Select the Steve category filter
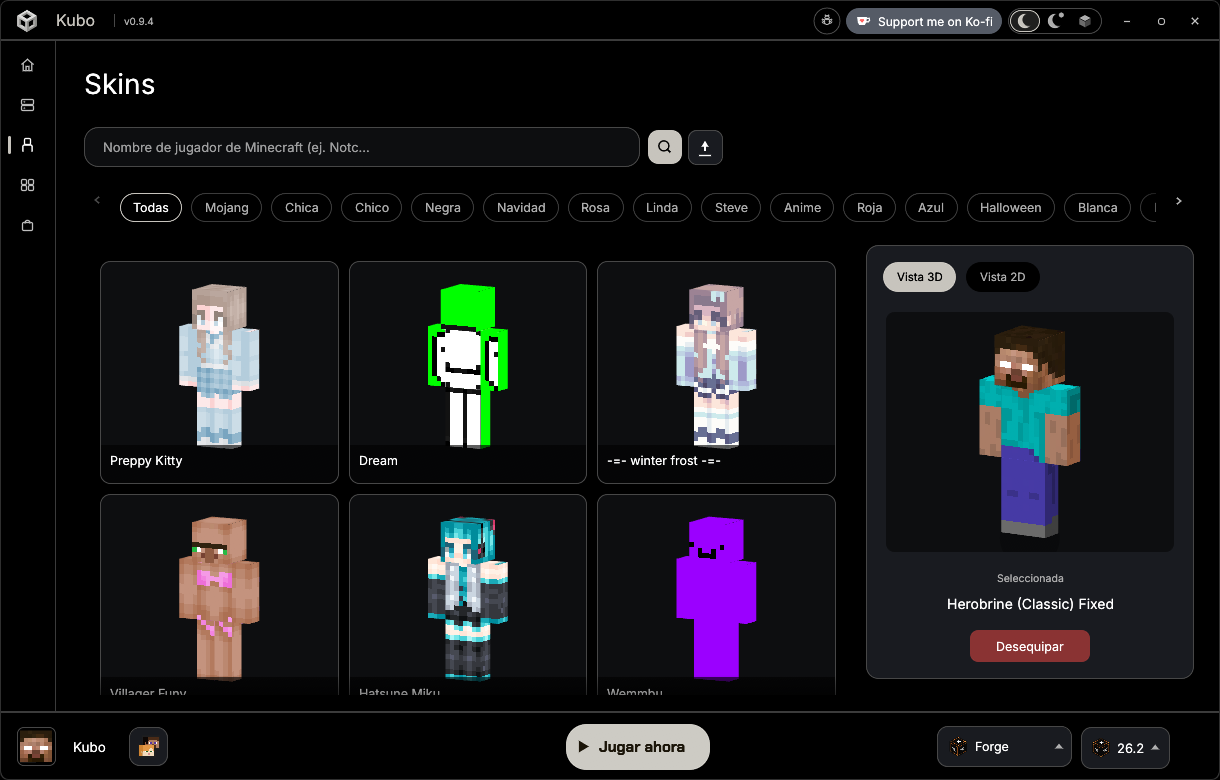This screenshot has width=1220, height=780. (731, 208)
